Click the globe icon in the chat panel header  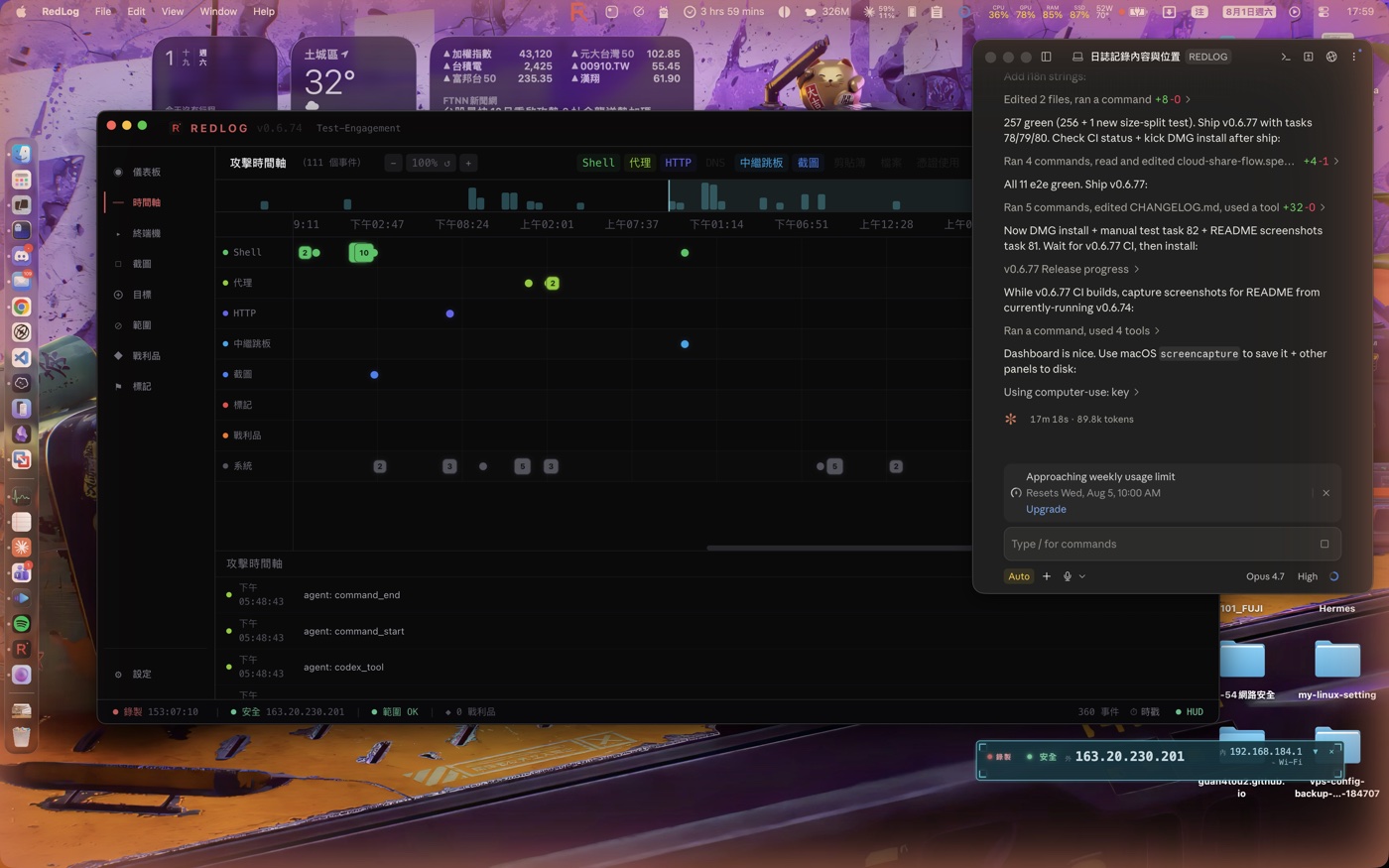click(1331, 57)
